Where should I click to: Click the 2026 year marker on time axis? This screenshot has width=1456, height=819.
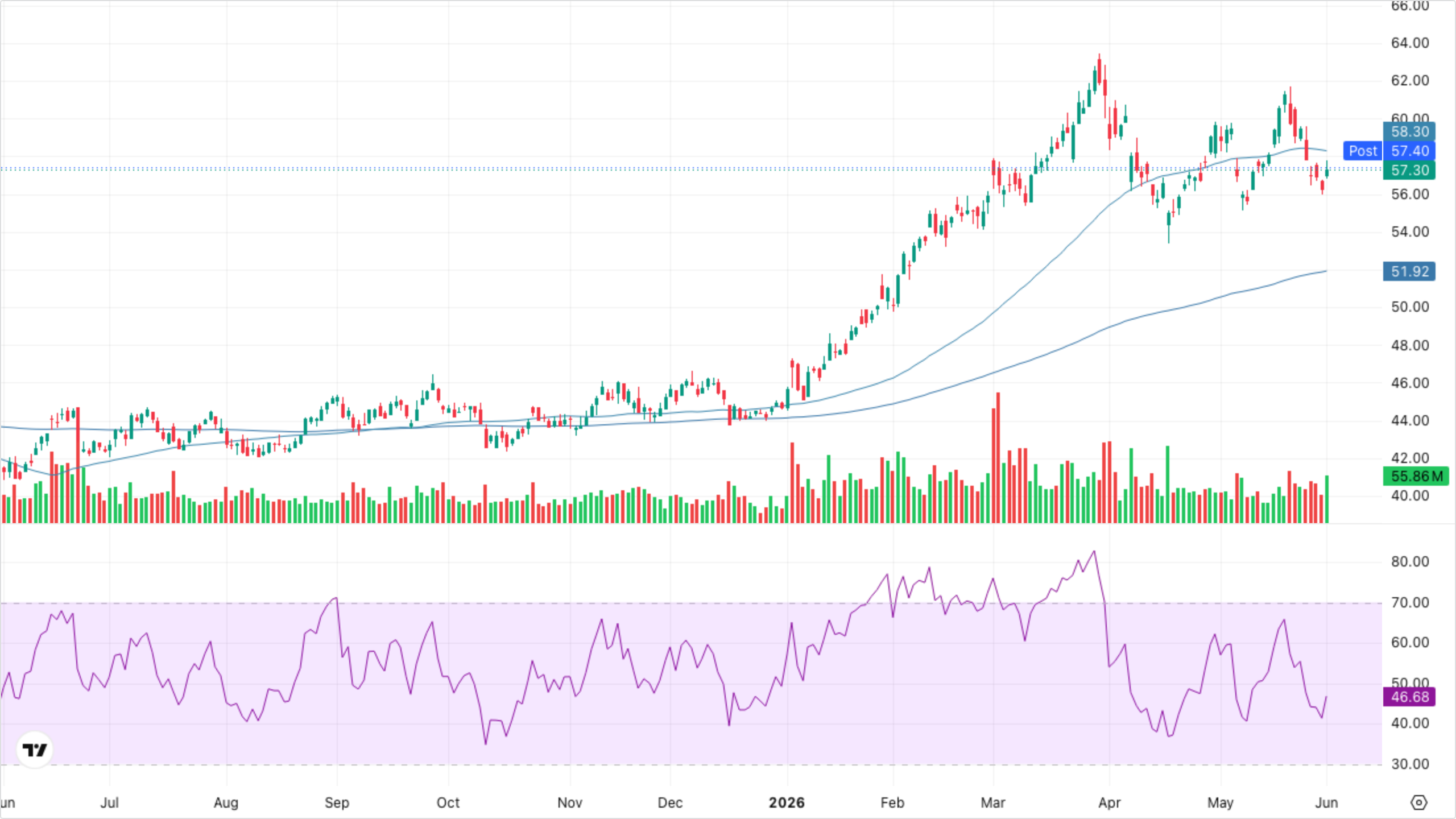coord(787,803)
